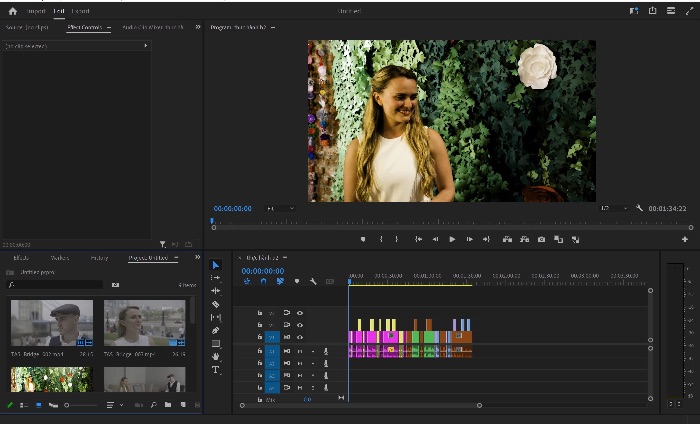
Task: Select the Type tool
Action: pyautogui.click(x=216, y=370)
